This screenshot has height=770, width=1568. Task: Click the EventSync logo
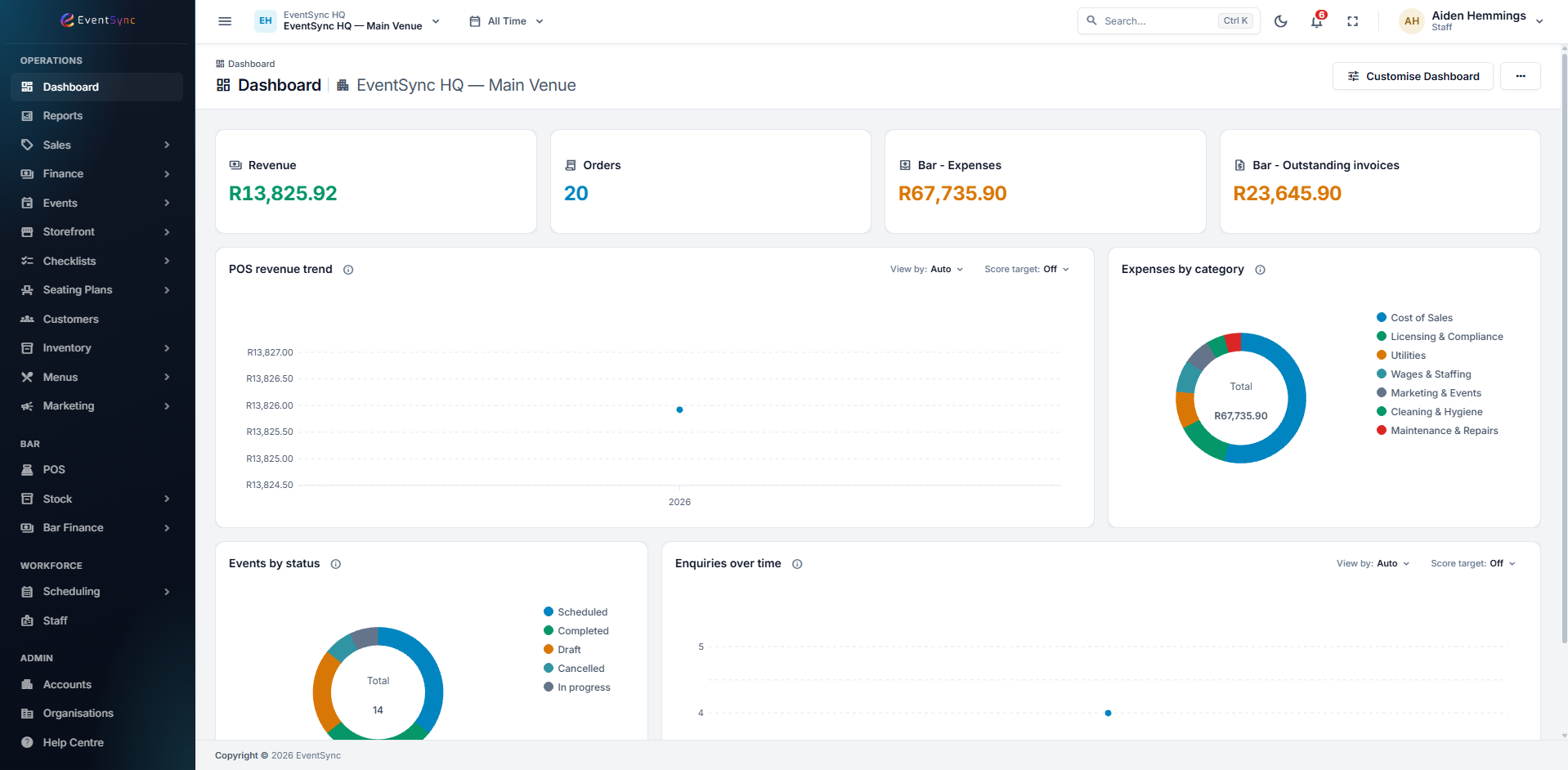(x=97, y=20)
